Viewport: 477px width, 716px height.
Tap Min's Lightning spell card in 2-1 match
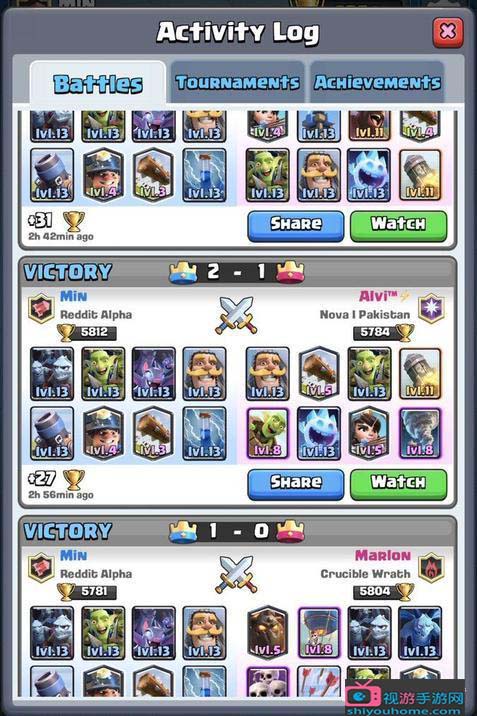tap(204, 433)
